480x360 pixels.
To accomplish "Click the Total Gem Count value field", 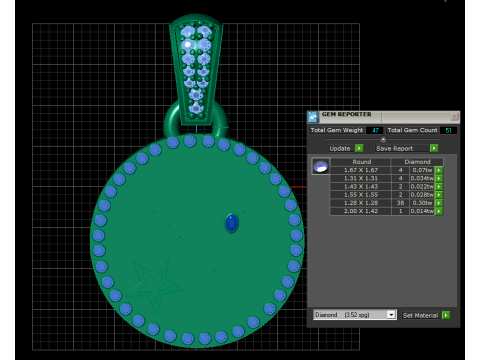I will (x=448, y=130).
